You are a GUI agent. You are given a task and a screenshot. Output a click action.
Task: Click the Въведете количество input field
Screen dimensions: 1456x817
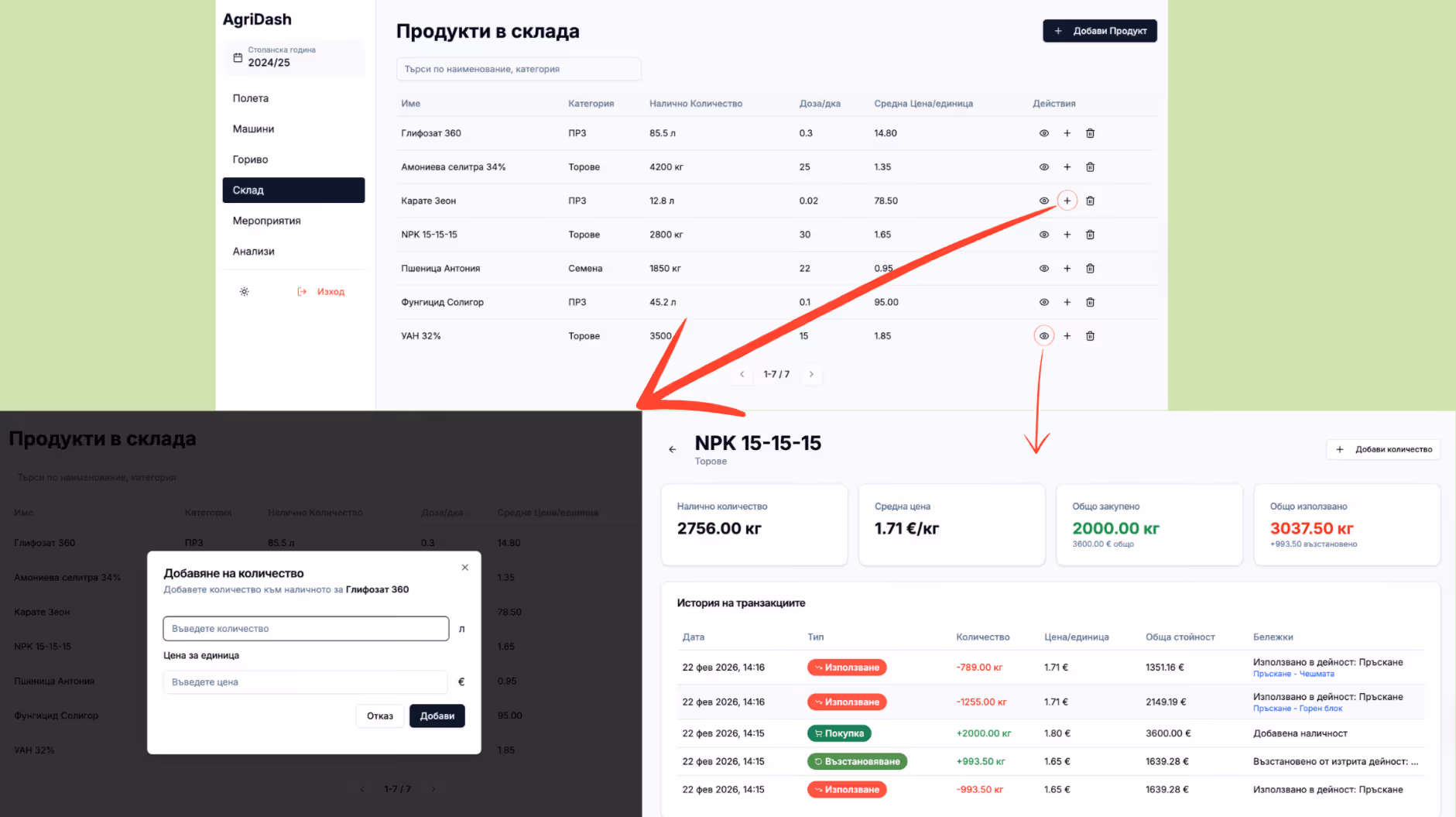click(x=306, y=629)
